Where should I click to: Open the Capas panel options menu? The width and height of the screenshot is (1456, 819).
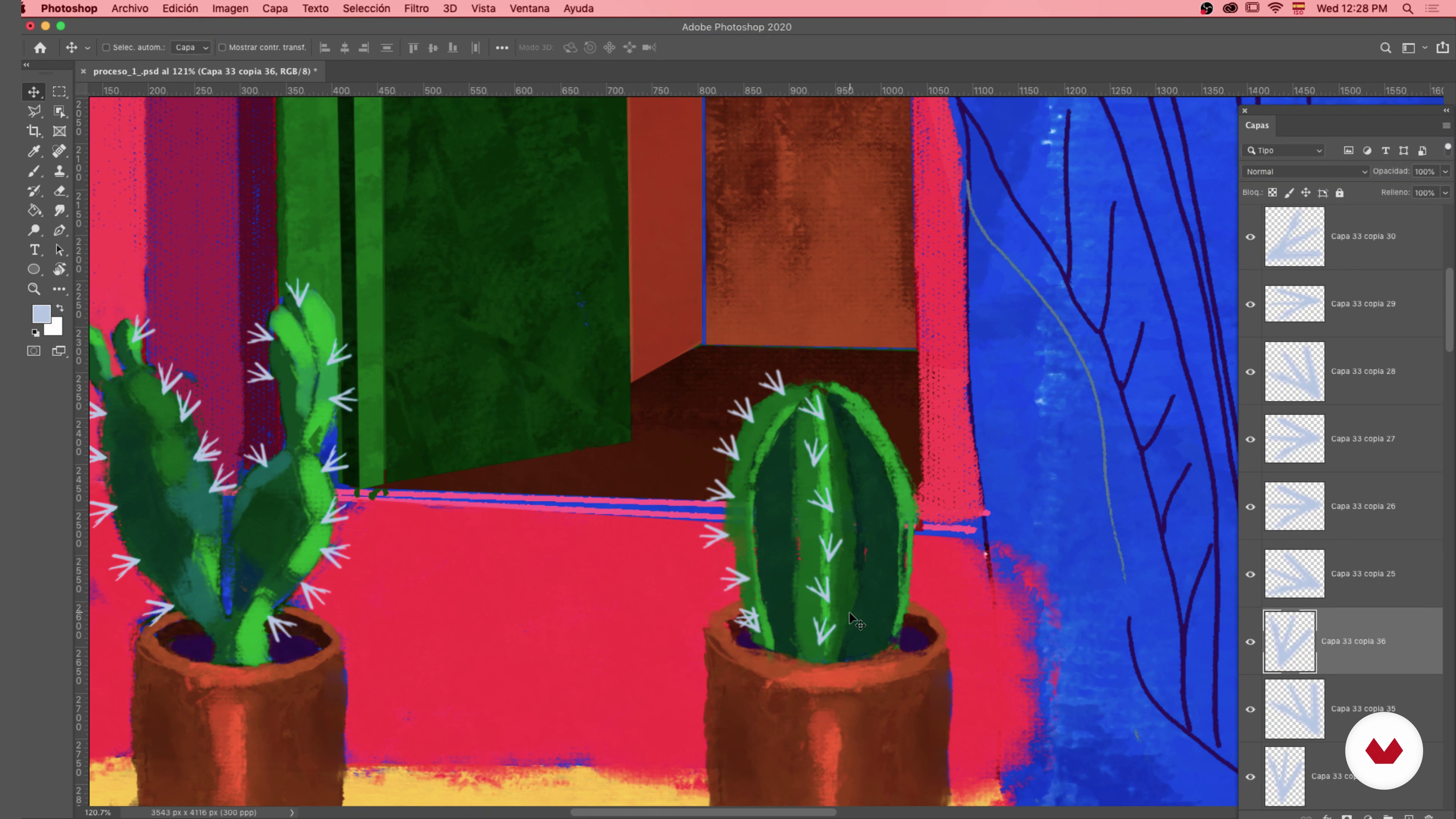[x=1446, y=126]
